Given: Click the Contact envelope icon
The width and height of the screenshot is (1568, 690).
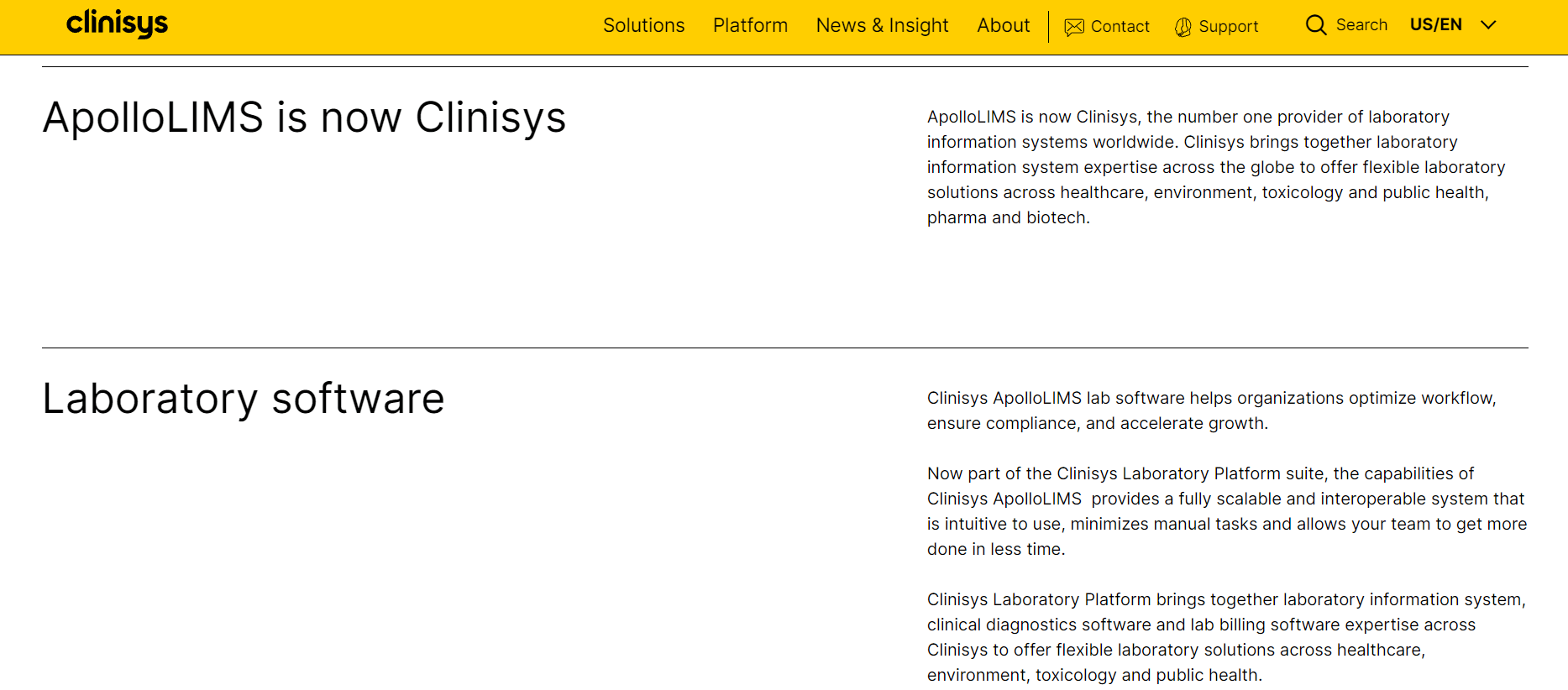Looking at the screenshot, I should pyautogui.click(x=1074, y=27).
